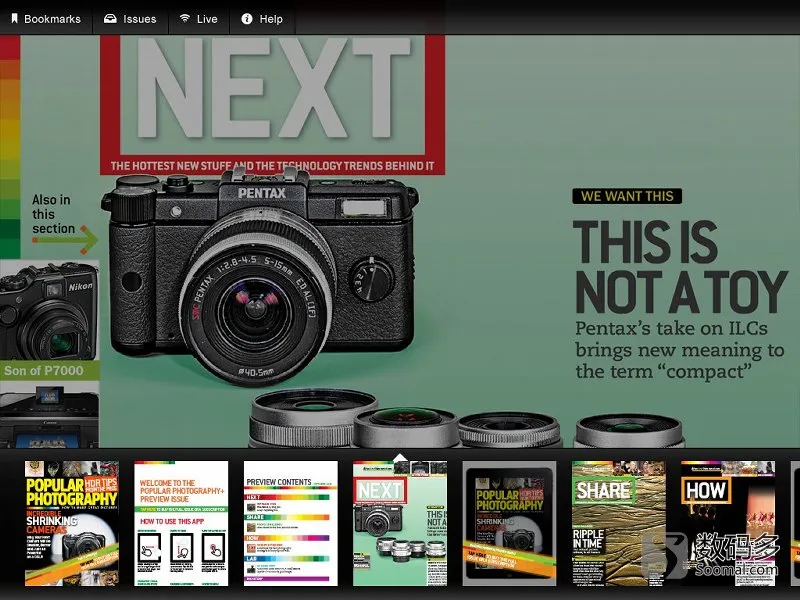Open the Preview Contents page thumbnail
Viewport: 800px width, 600px height.
[291, 523]
